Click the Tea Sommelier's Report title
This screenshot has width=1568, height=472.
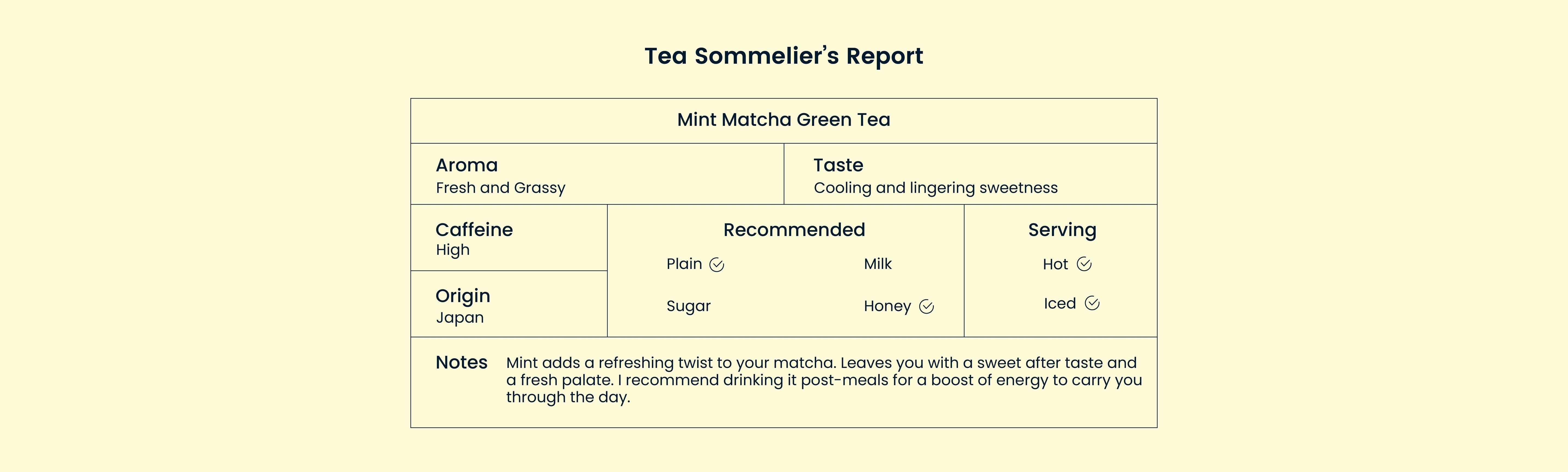pyautogui.click(x=783, y=56)
